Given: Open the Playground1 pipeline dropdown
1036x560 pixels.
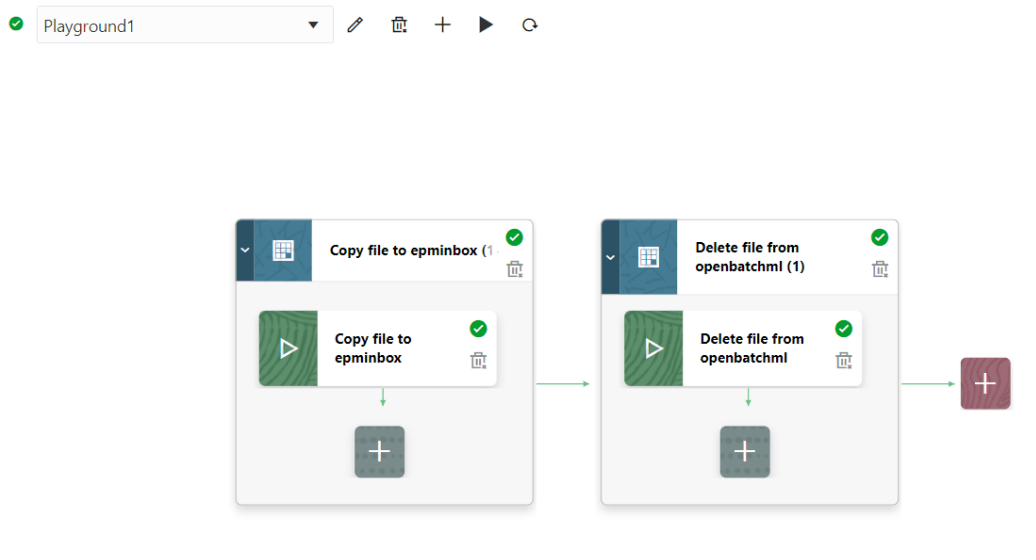Looking at the screenshot, I should pos(184,25).
